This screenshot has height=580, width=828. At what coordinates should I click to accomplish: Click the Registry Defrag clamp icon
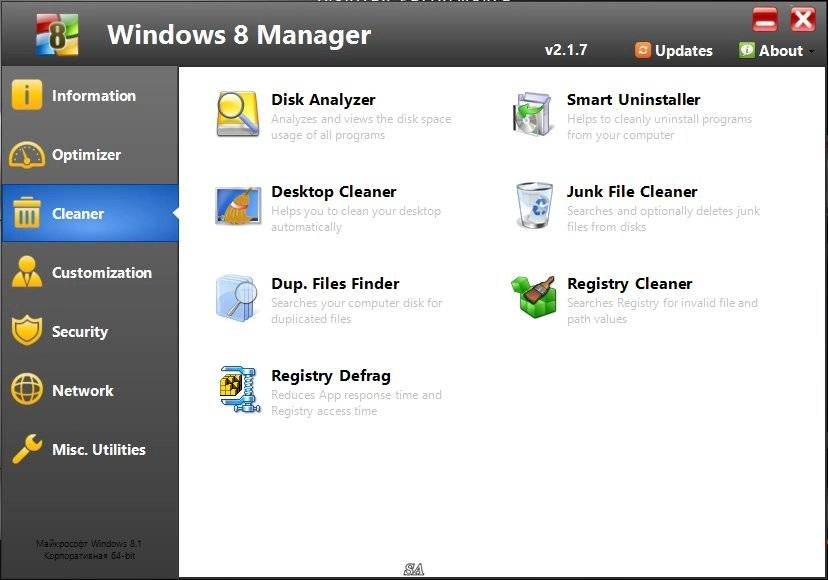pos(240,389)
